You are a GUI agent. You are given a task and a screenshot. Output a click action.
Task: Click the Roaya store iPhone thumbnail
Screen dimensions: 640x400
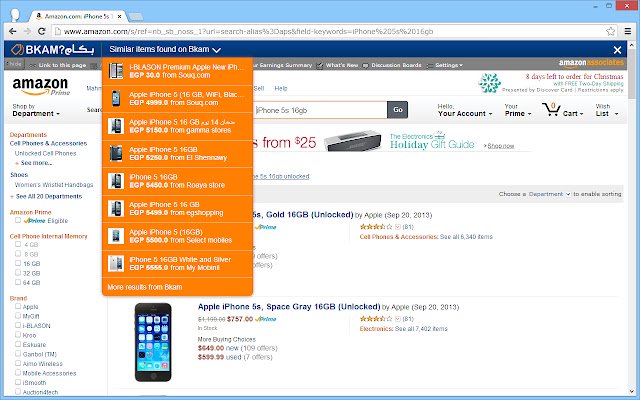116,181
